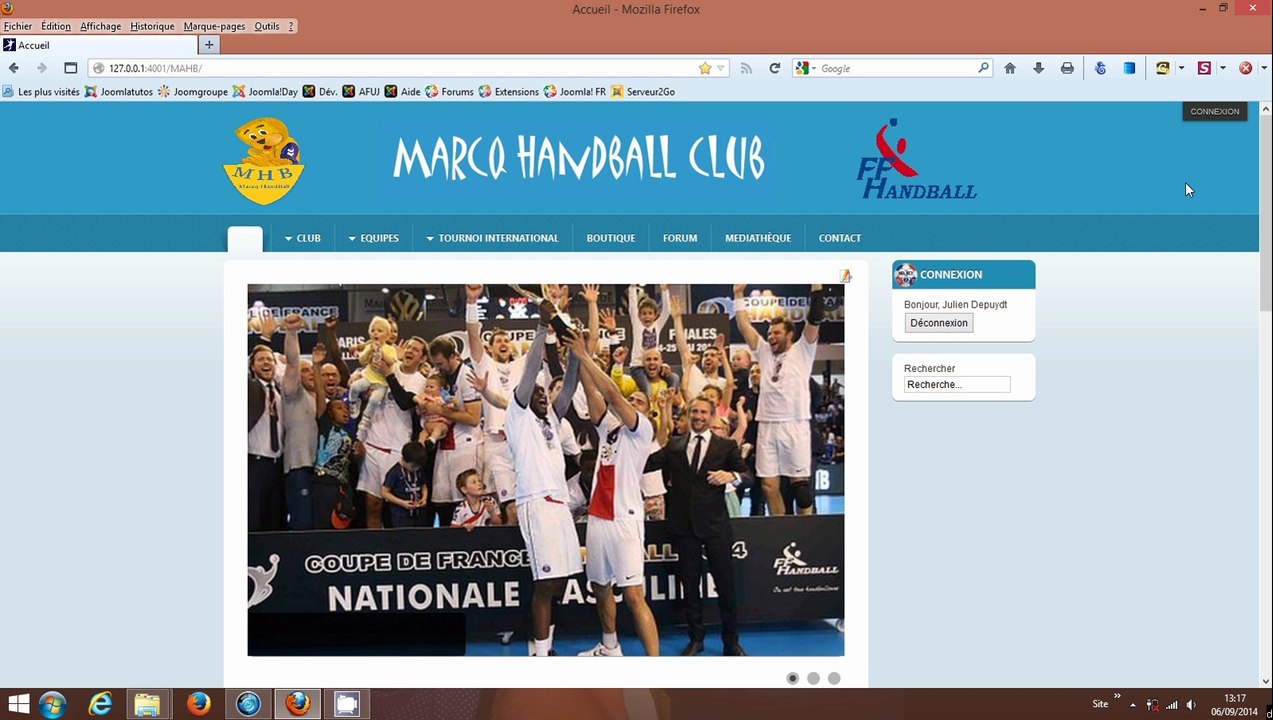The width and height of the screenshot is (1273, 720).
Task: Click the window icon beside the address bar
Action: [x=70, y=68]
